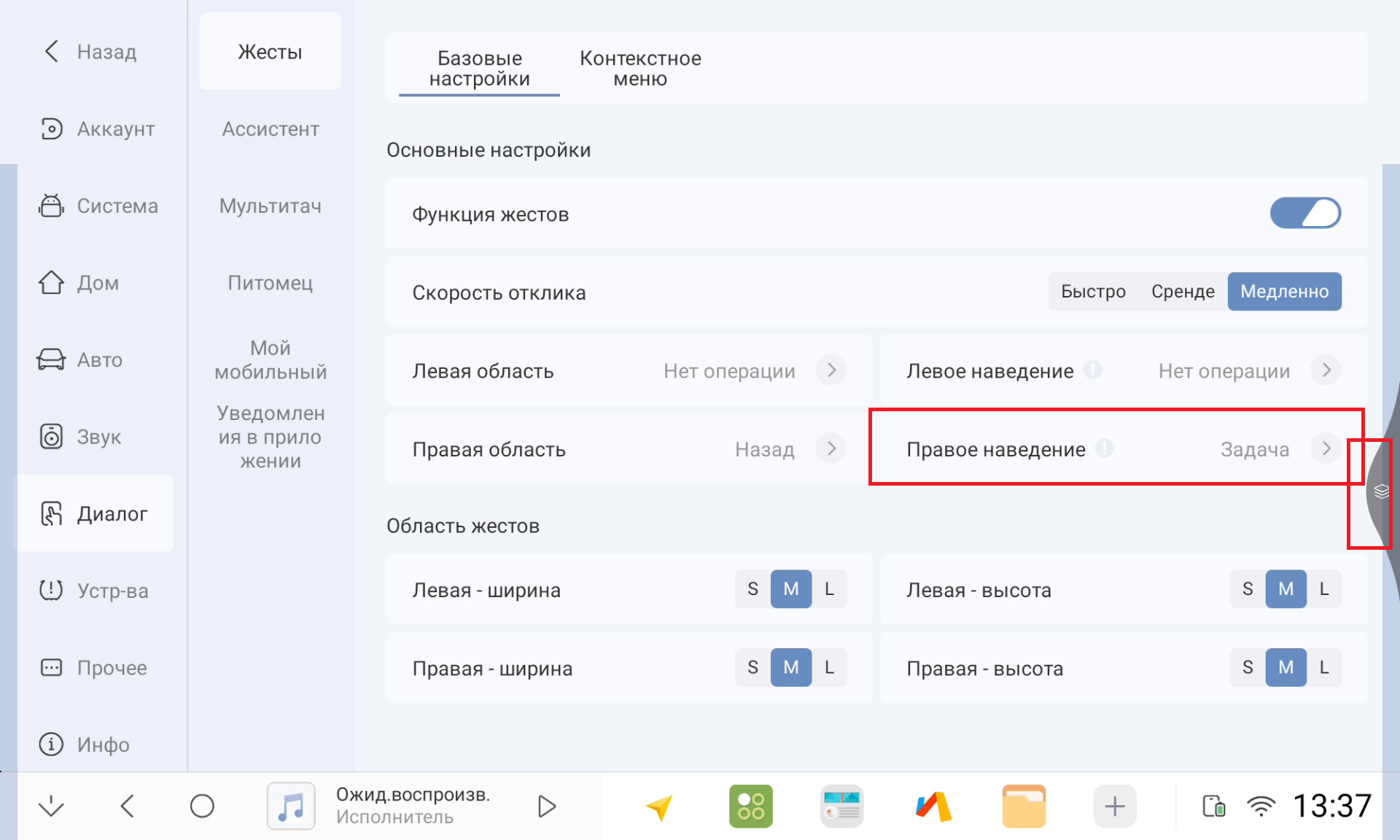
Task: Open the Мой мобильный submenu item
Action: (270, 359)
